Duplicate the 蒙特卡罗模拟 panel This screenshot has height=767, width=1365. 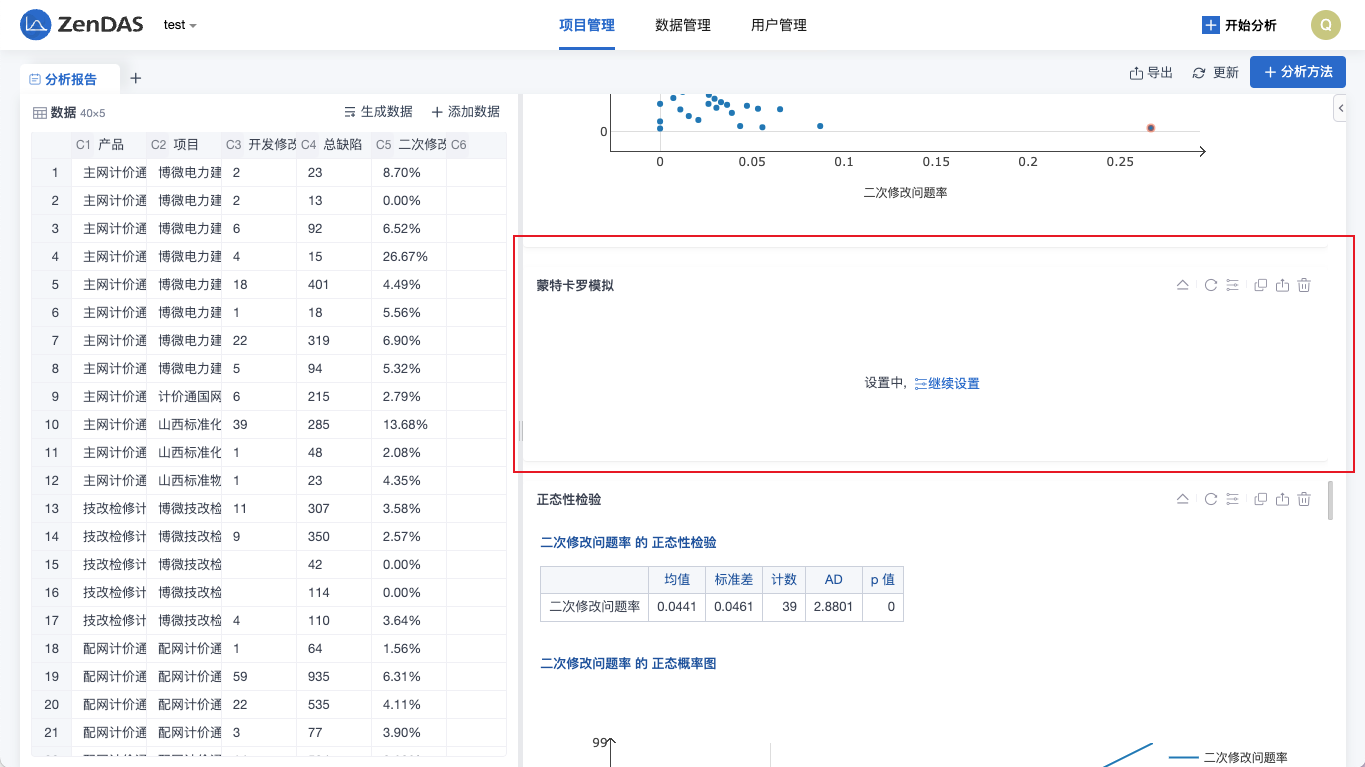click(x=1260, y=285)
